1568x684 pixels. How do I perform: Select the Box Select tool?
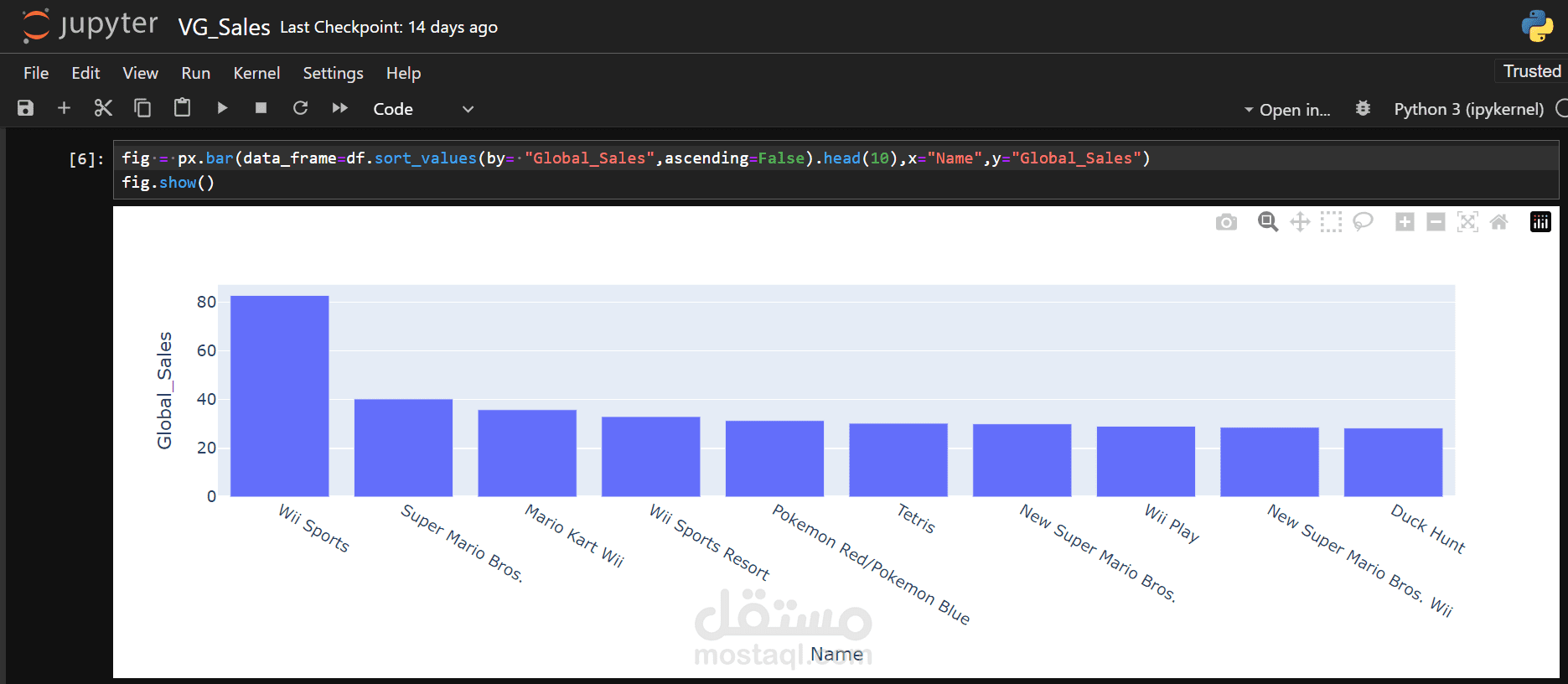click(1331, 221)
